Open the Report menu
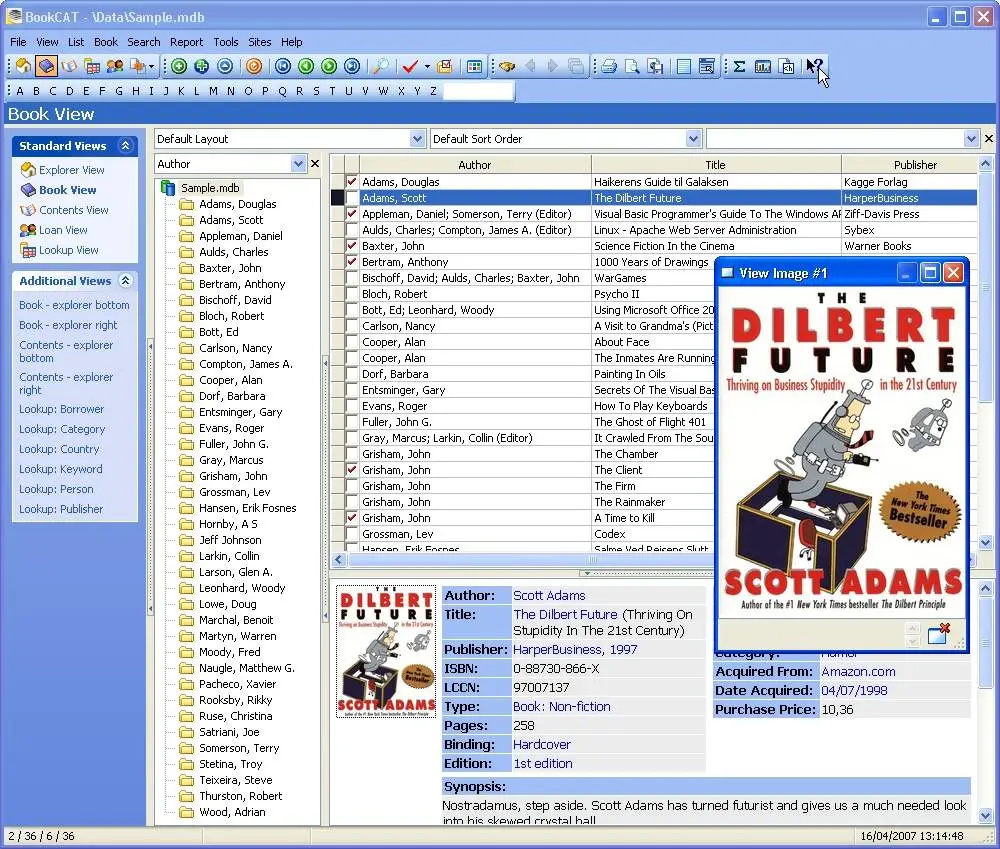The height and width of the screenshot is (849, 1000). point(186,42)
